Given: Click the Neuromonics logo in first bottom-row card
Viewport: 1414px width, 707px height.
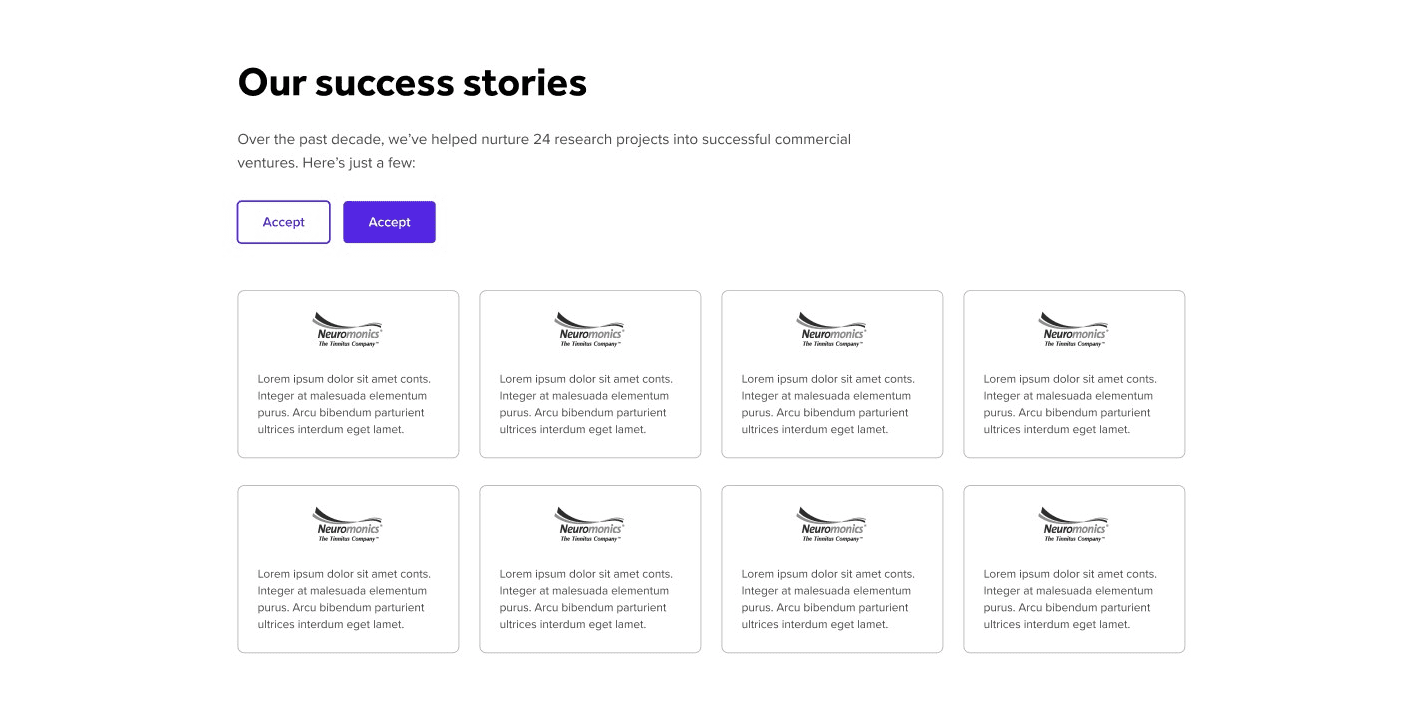Looking at the screenshot, I should (349, 524).
